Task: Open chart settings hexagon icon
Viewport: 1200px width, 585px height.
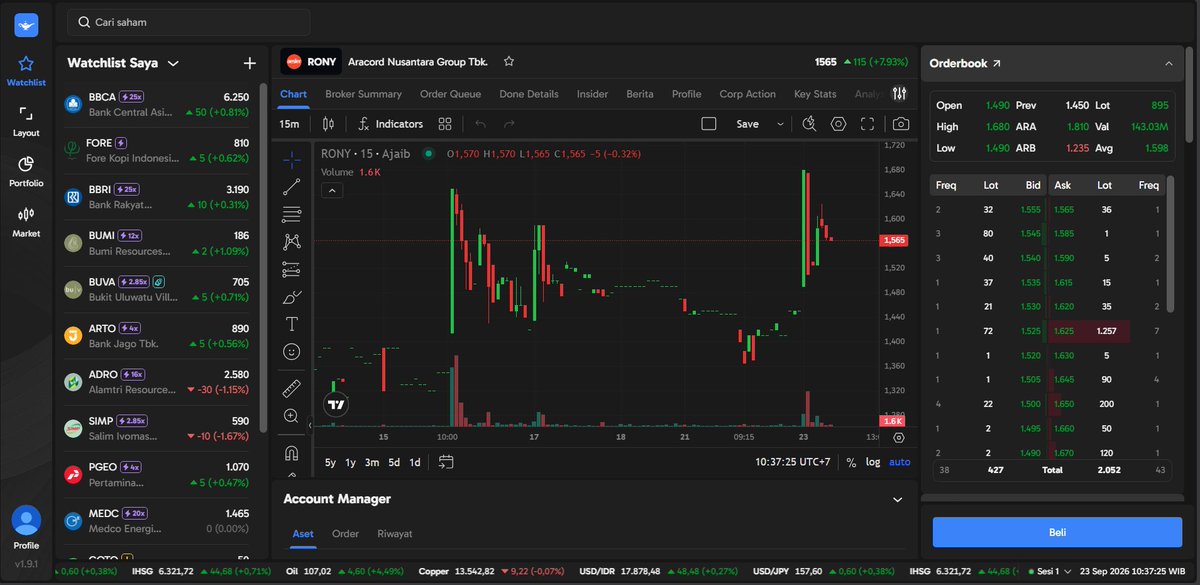Action: click(838, 124)
